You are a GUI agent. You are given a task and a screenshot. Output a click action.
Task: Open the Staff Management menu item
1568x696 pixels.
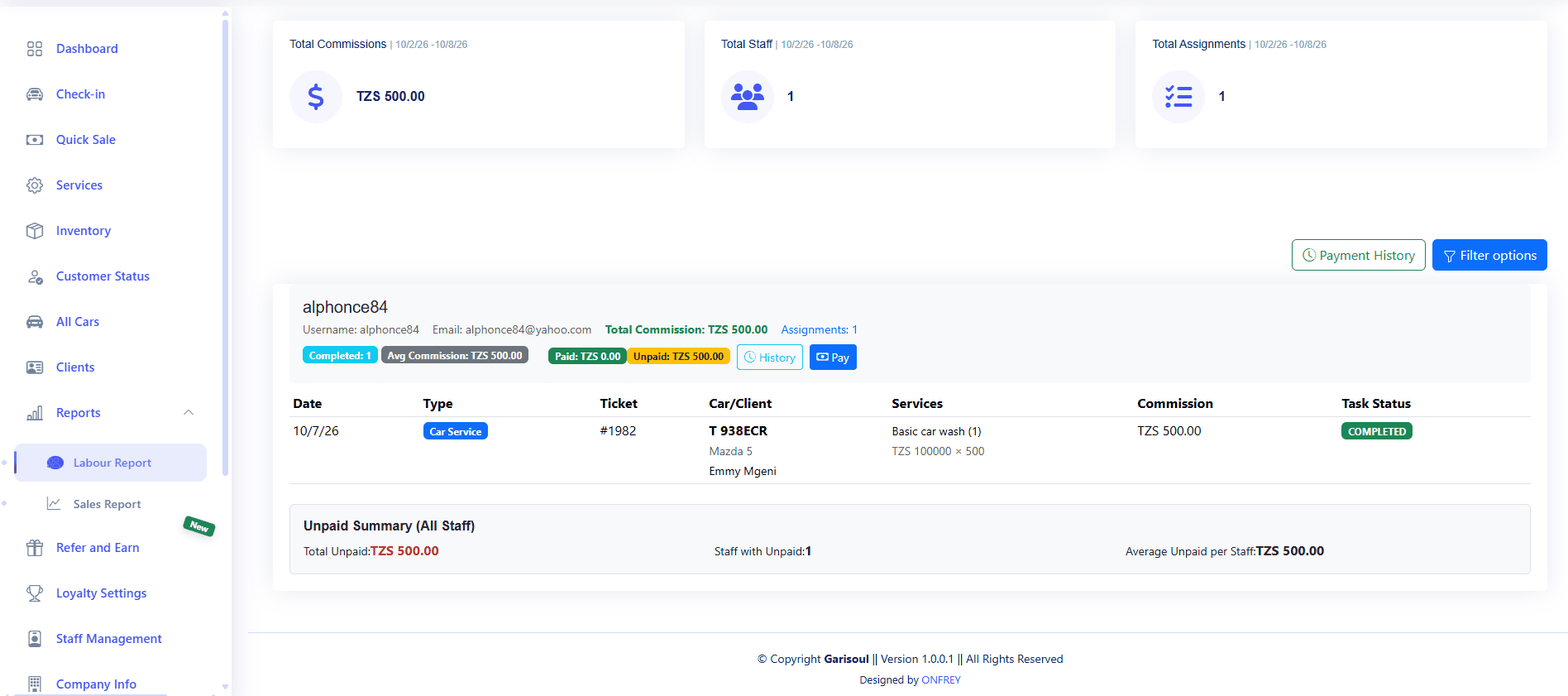[111, 639]
